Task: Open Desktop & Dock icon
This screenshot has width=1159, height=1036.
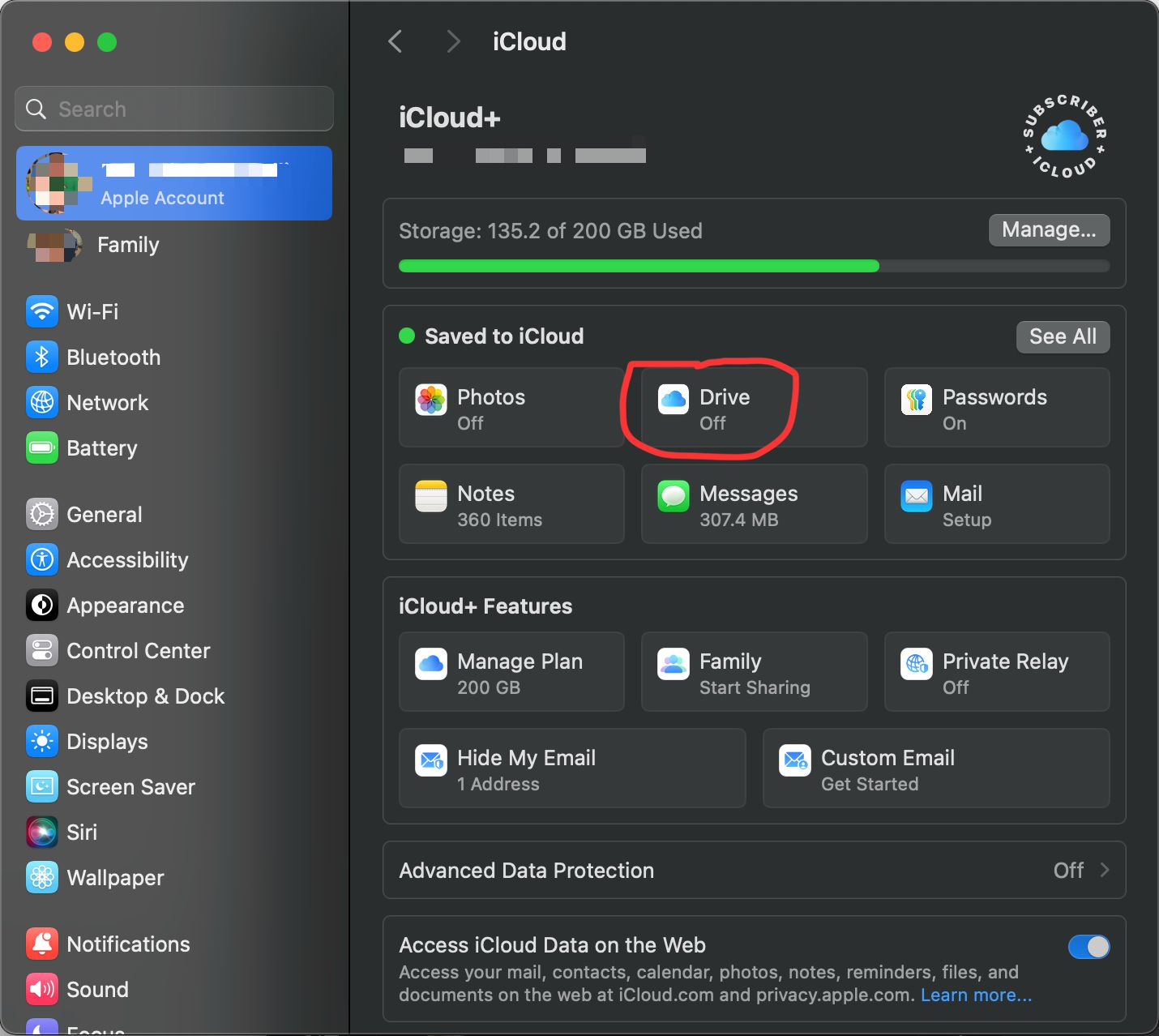Action: [x=42, y=696]
